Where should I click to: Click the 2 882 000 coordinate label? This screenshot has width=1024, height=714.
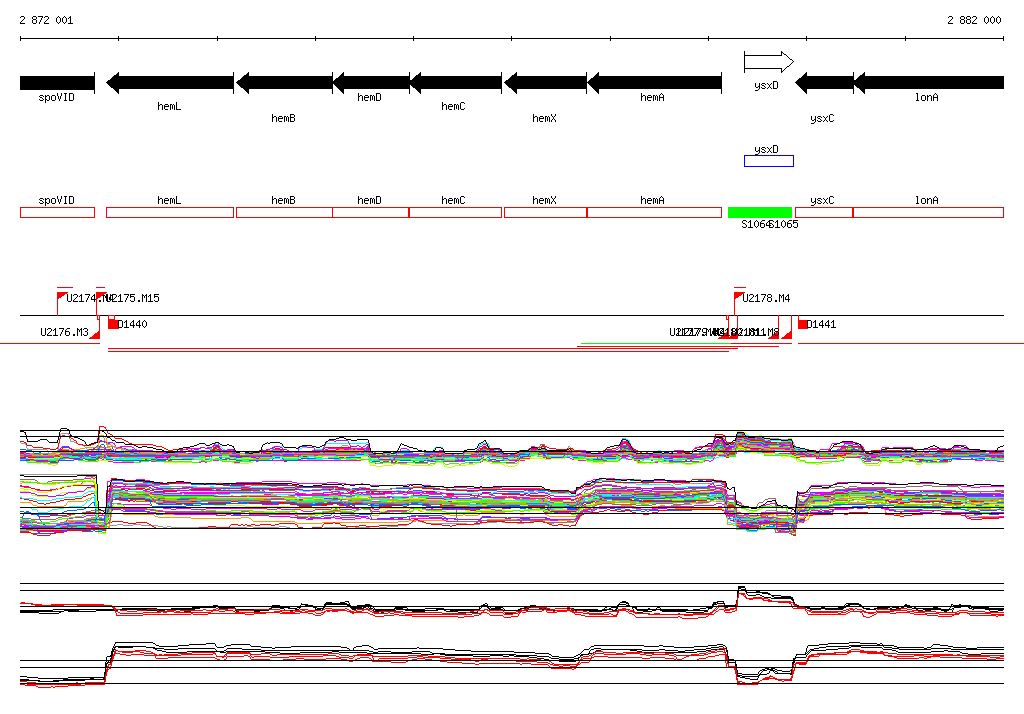(x=973, y=20)
